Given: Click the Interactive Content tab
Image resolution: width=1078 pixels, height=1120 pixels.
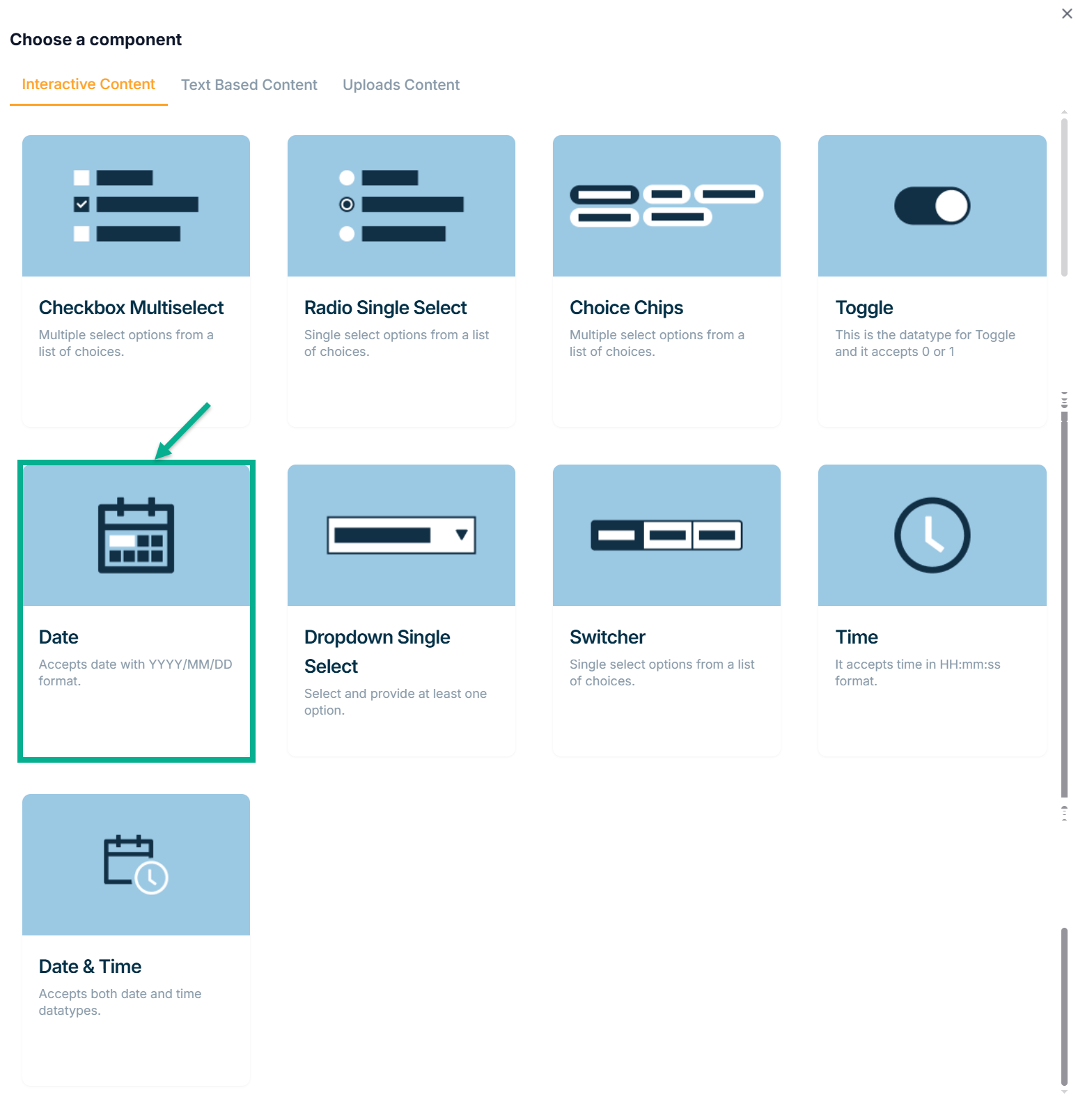Looking at the screenshot, I should (88, 84).
